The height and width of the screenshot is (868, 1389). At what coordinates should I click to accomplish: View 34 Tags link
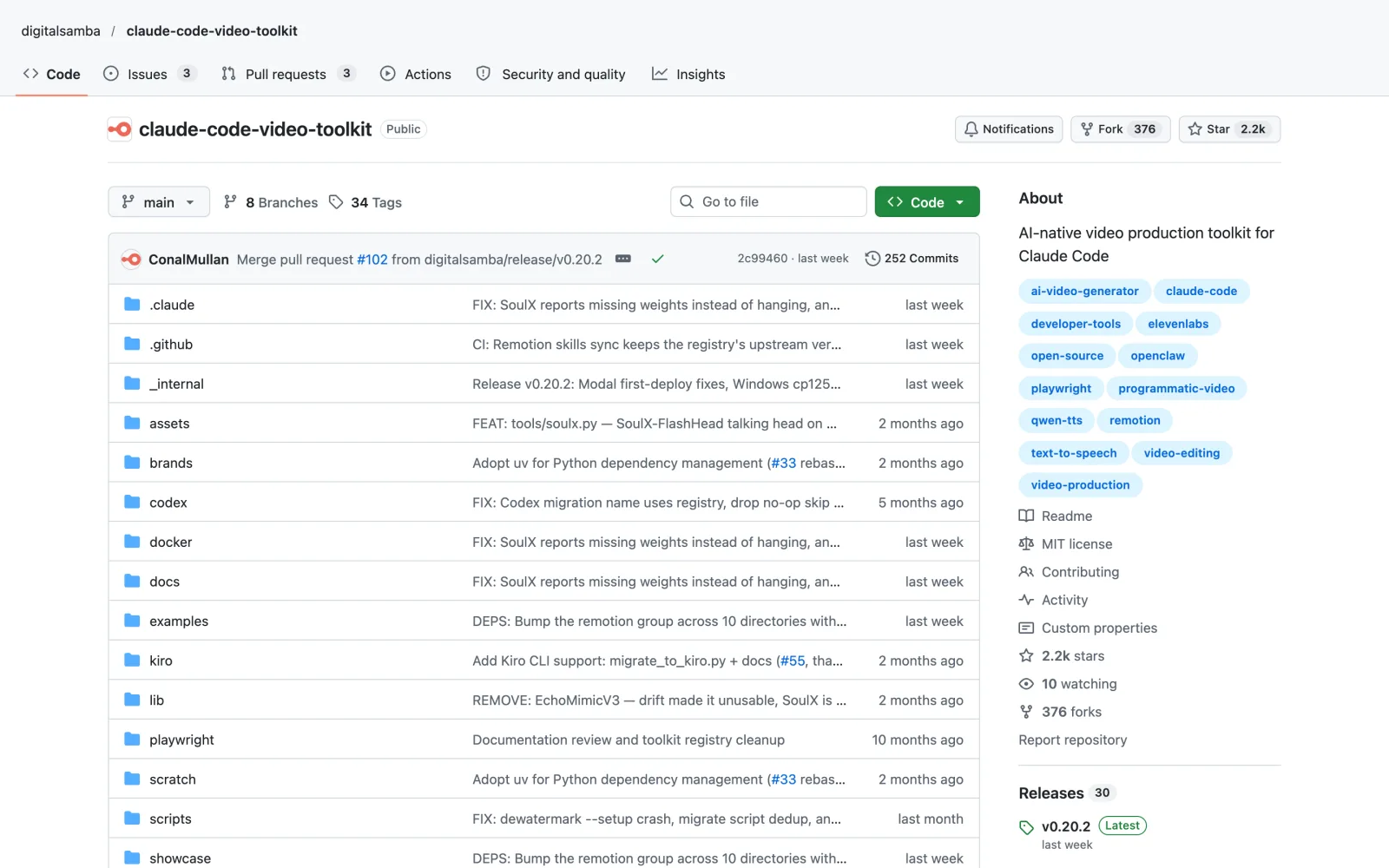click(365, 202)
